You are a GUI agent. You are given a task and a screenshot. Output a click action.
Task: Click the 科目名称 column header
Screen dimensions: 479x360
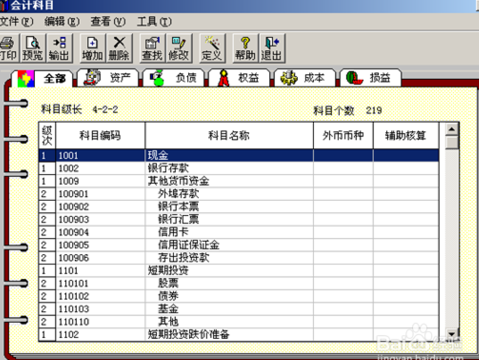pos(229,135)
